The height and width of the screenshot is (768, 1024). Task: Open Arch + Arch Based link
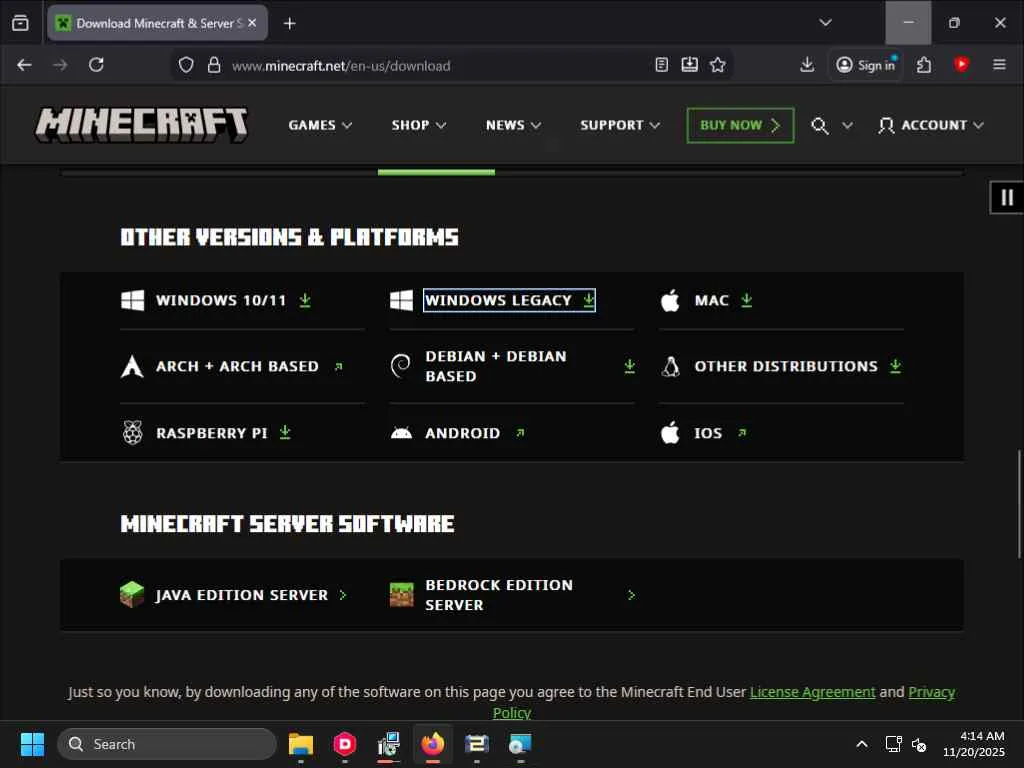click(x=249, y=366)
